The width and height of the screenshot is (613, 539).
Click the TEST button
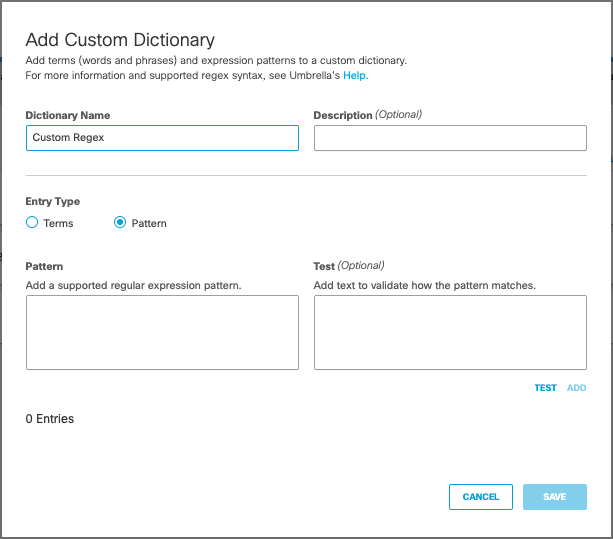coord(545,388)
